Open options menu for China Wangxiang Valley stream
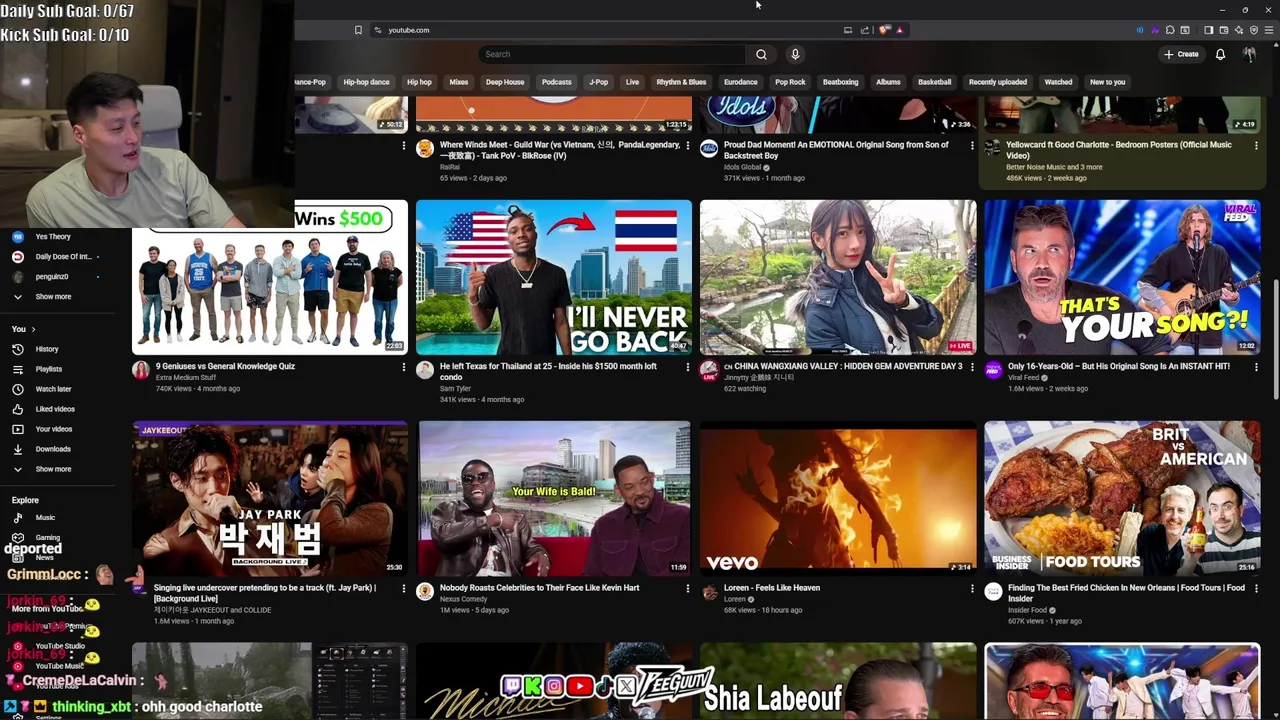1280x720 pixels. point(971,367)
